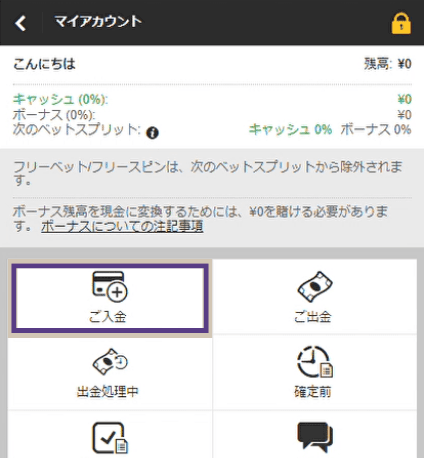This screenshot has width=424, height=458.
Task: Open info icon beside 次のベットスプリット
Action: pyautogui.click(x=152, y=133)
